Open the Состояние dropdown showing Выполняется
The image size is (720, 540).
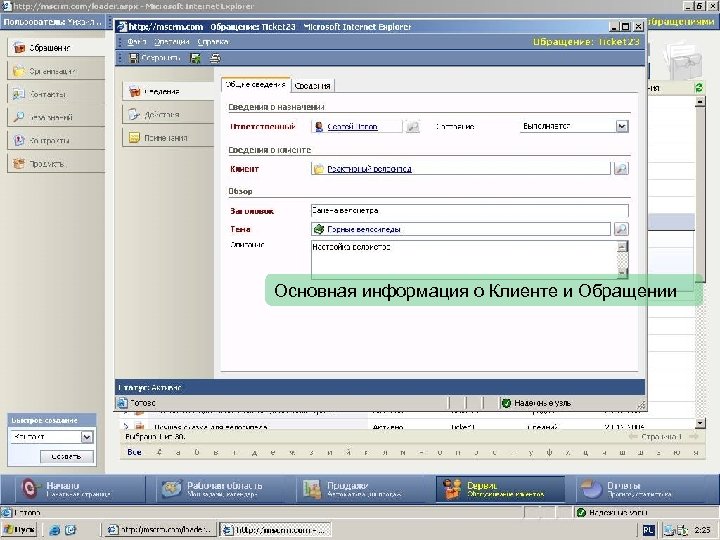point(622,126)
